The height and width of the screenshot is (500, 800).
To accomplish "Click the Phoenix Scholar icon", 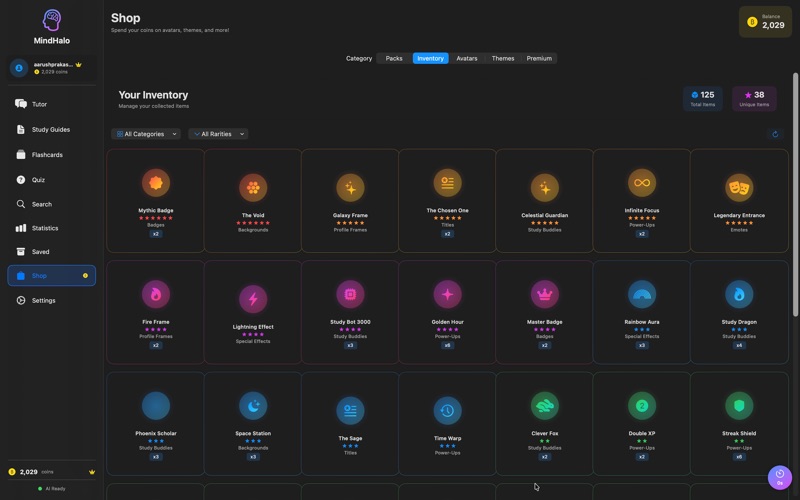I will tap(156, 406).
